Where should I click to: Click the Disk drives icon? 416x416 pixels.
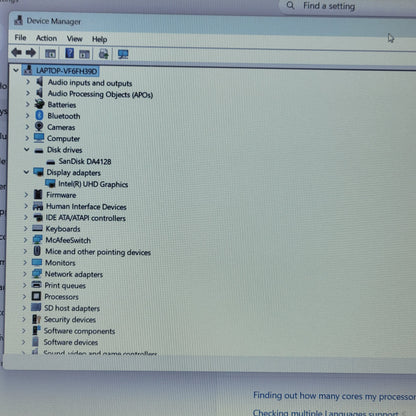pos(39,150)
